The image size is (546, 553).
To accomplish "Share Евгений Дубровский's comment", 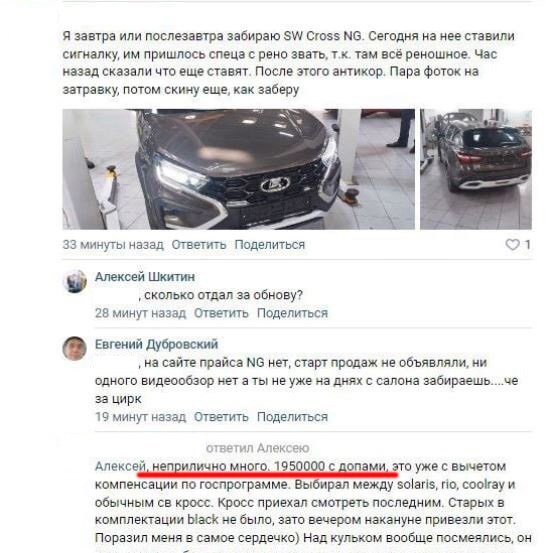I will click(292, 417).
